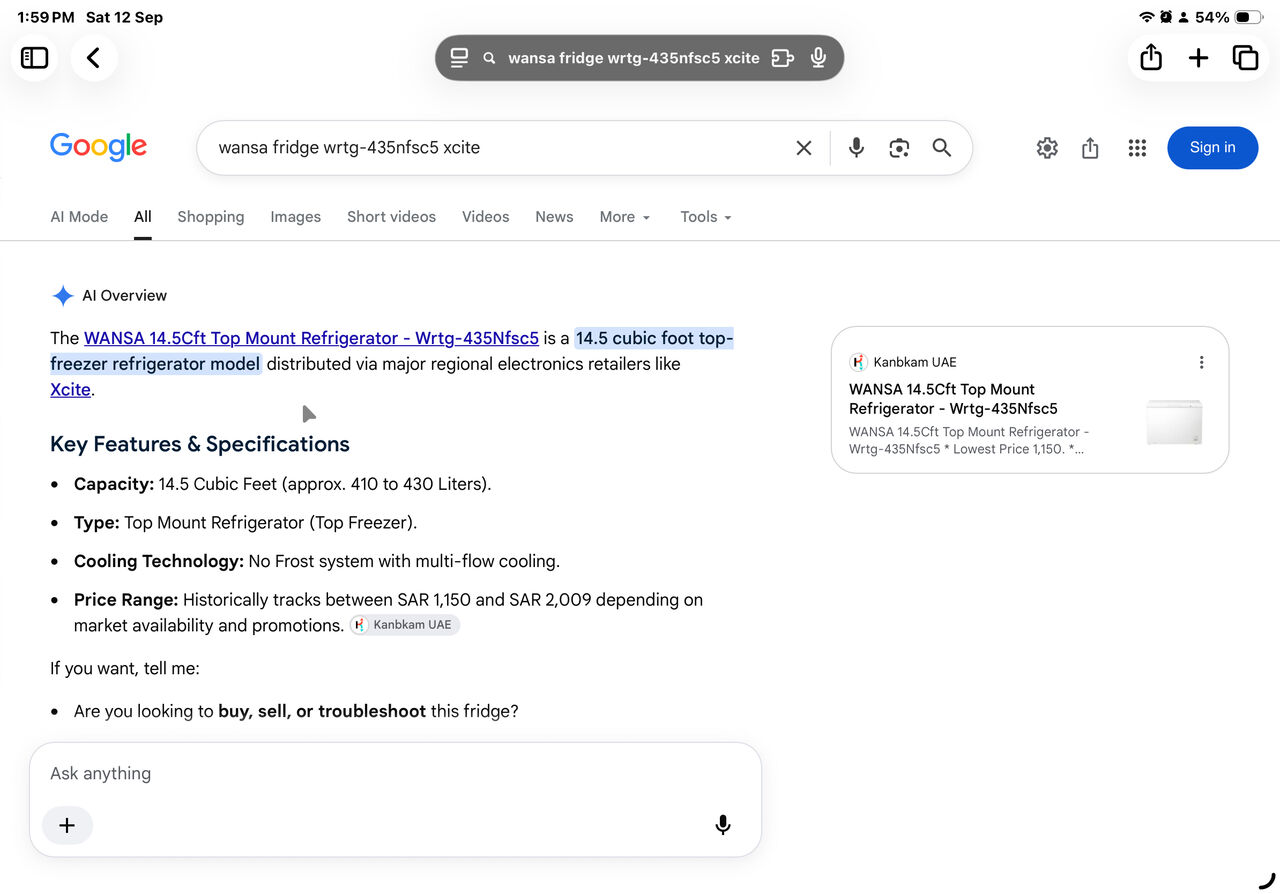1280x894 pixels.
Task: Go to the Google homepage logo
Action: point(98,147)
